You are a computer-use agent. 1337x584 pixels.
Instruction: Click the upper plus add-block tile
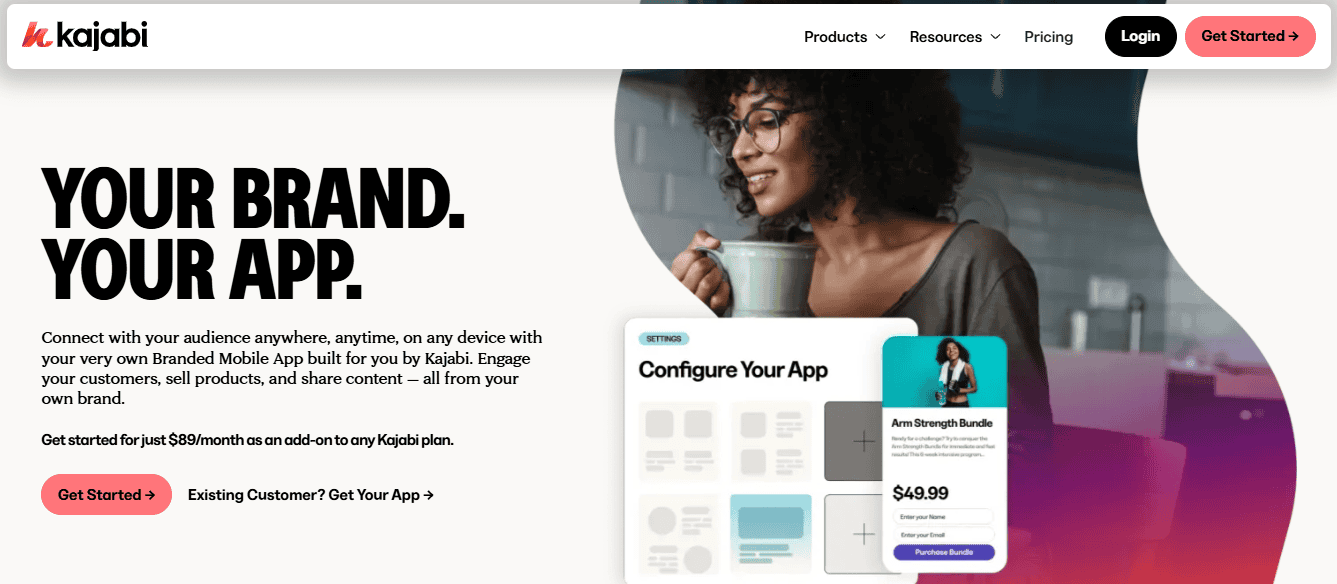pos(852,441)
